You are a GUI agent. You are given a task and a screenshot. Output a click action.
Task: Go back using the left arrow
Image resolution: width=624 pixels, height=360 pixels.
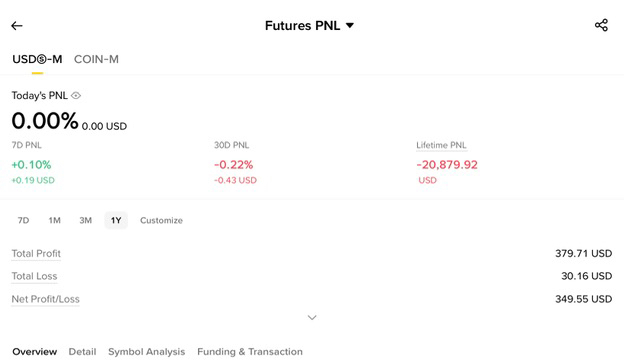tap(17, 26)
